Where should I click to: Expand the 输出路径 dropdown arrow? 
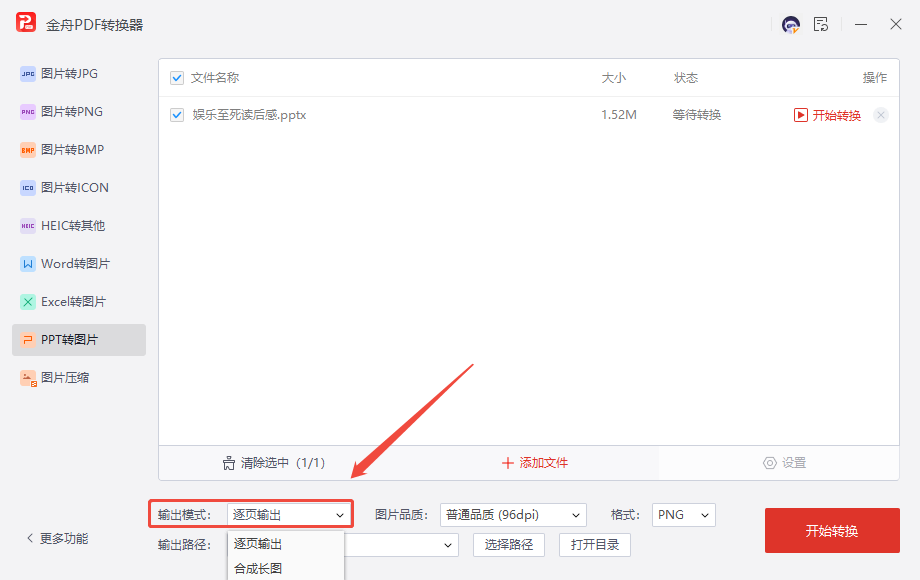[448, 545]
